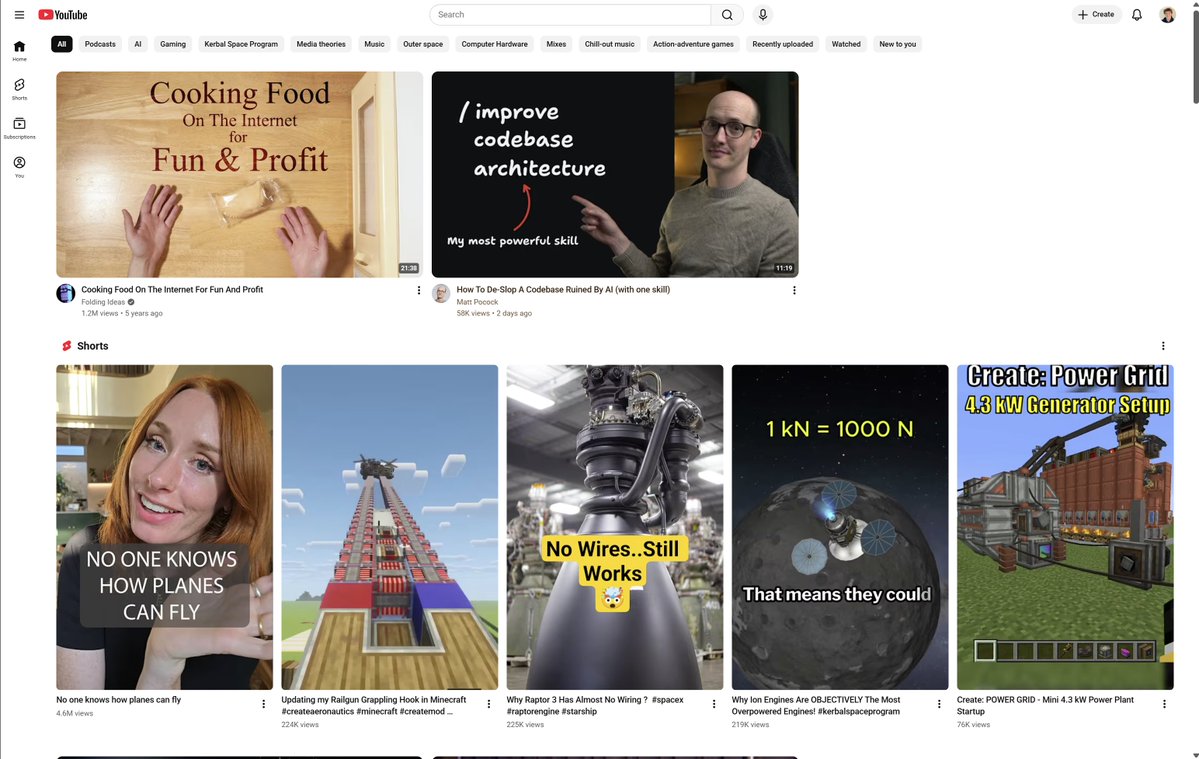Click the Create button
This screenshot has height=759, width=1199.
tap(1096, 15)
